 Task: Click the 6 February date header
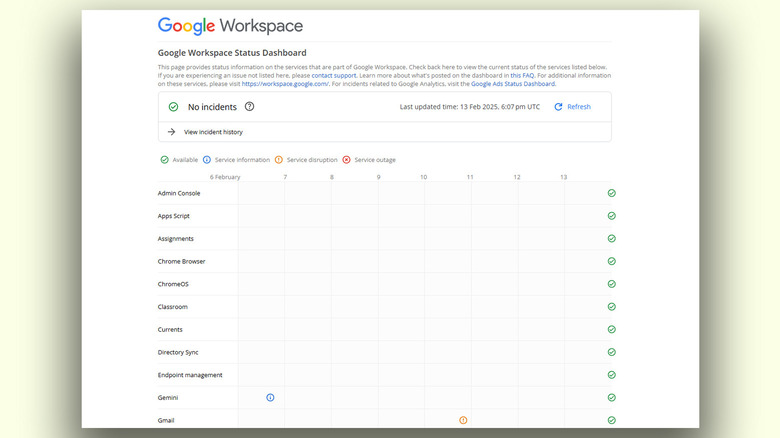pos(225,177)
